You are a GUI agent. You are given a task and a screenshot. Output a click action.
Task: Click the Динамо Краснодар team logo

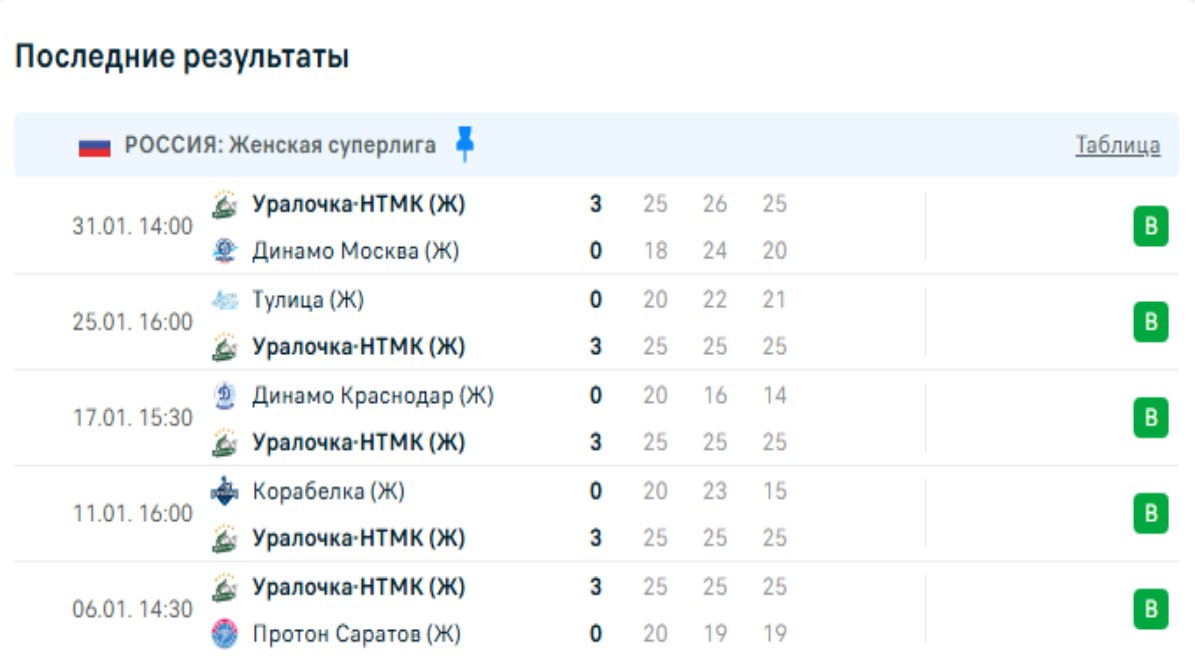point(225,396)
